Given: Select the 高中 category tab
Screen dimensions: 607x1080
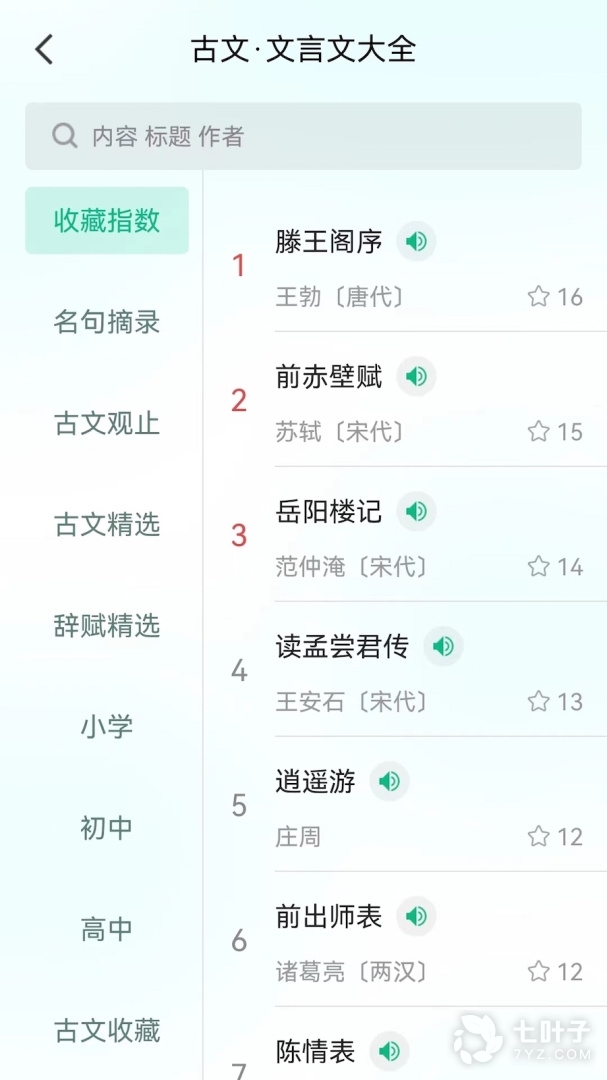Looking at the screenshot, I should coord(107,929).
